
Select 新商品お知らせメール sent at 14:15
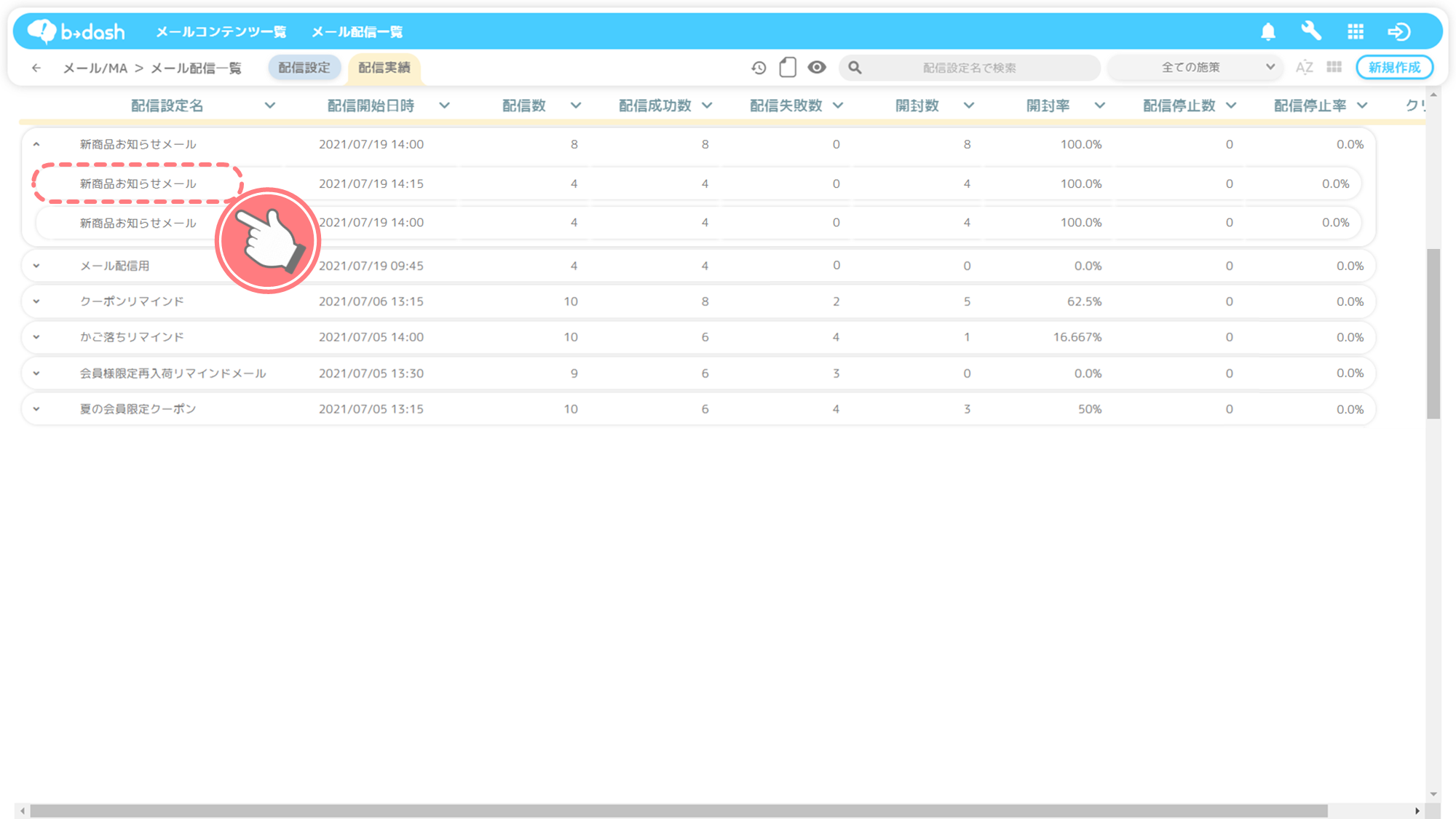pos(138,183)
